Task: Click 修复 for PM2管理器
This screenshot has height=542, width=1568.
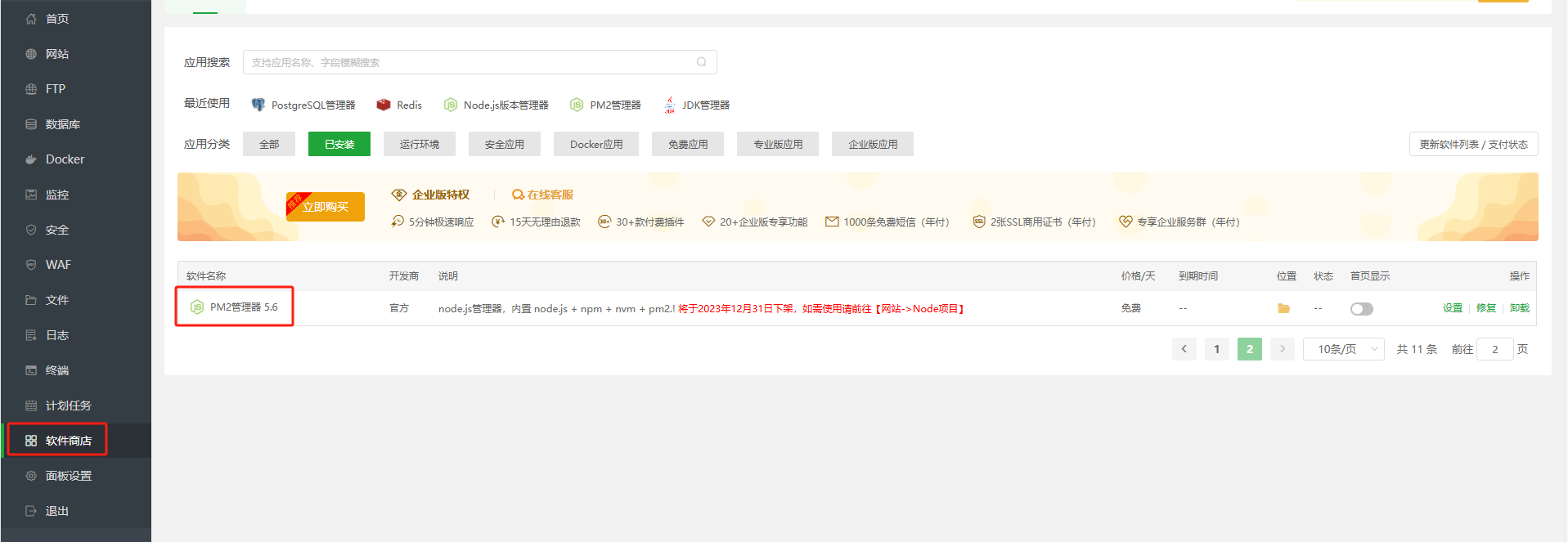Action: tap(1486, 308)
